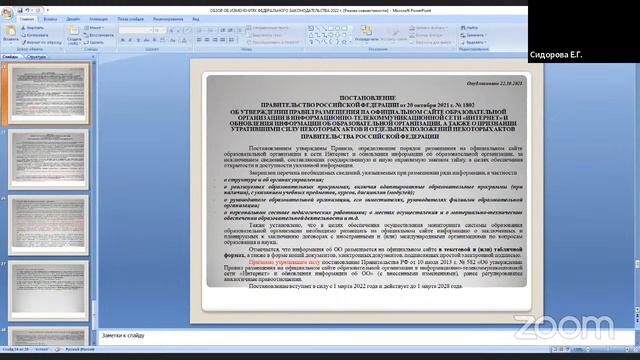
Task: Open the round Office button menu
Action: click(7, 13)
